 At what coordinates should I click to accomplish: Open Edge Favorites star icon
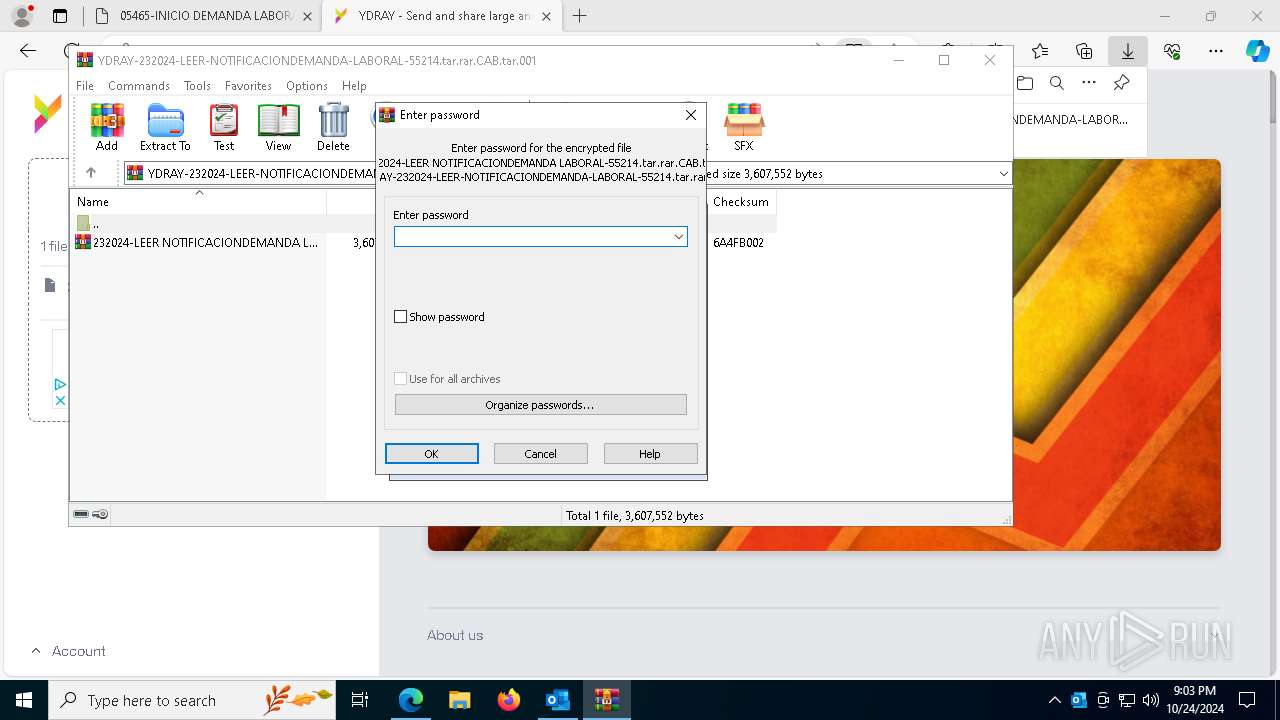1040,51
